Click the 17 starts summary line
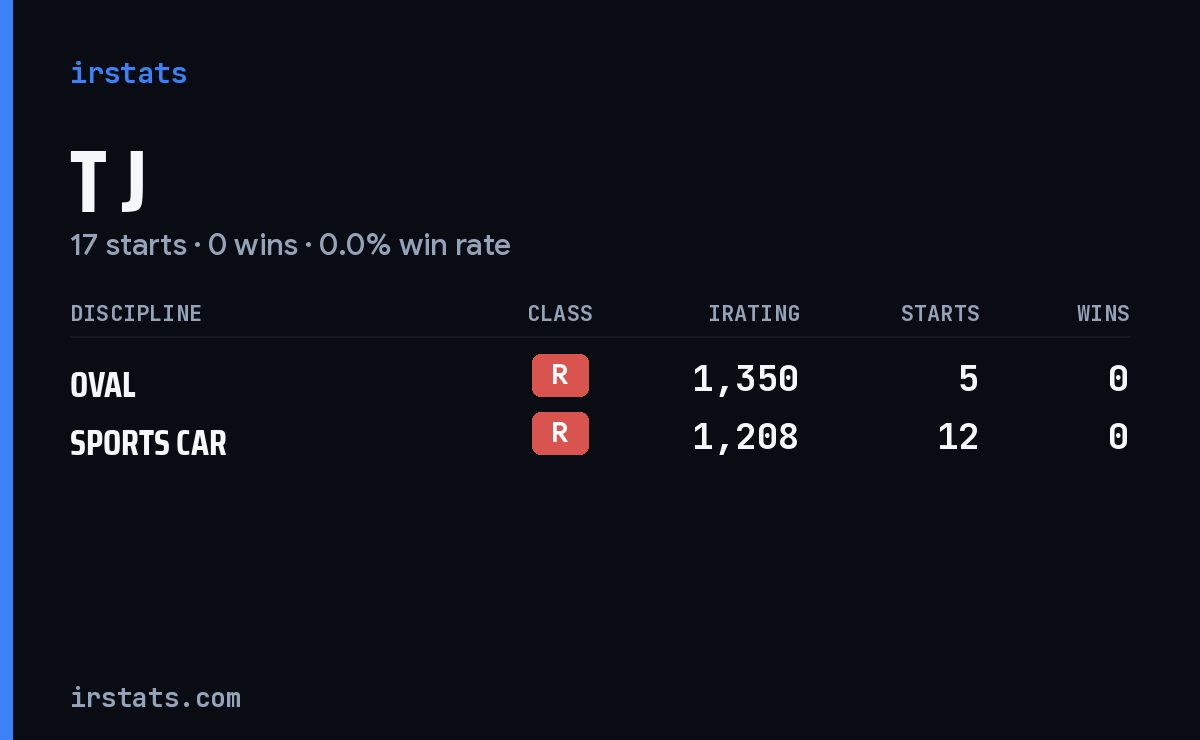 (x=290, y=245)
